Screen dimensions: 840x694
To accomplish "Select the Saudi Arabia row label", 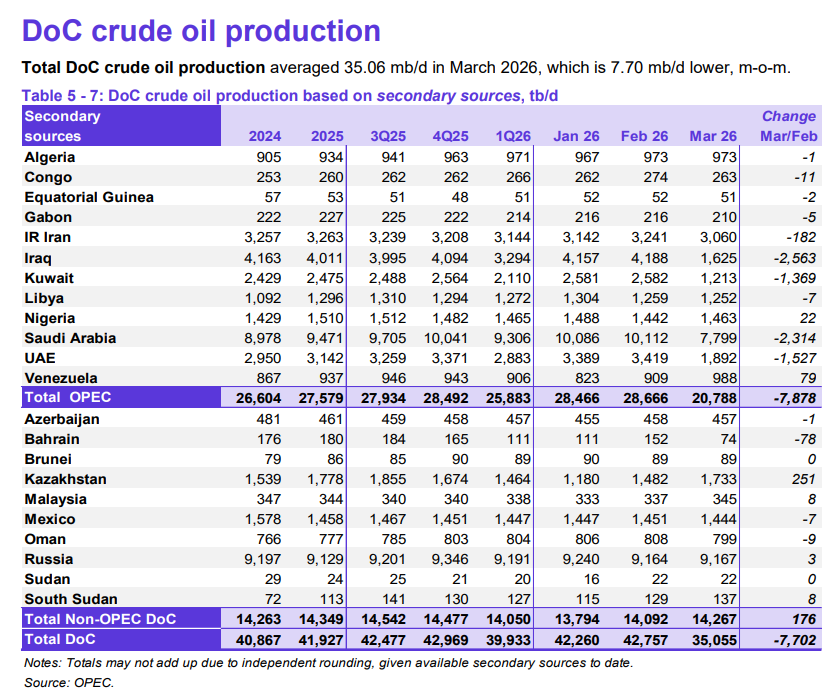I will pyautogui.click(x=69, y=338).
